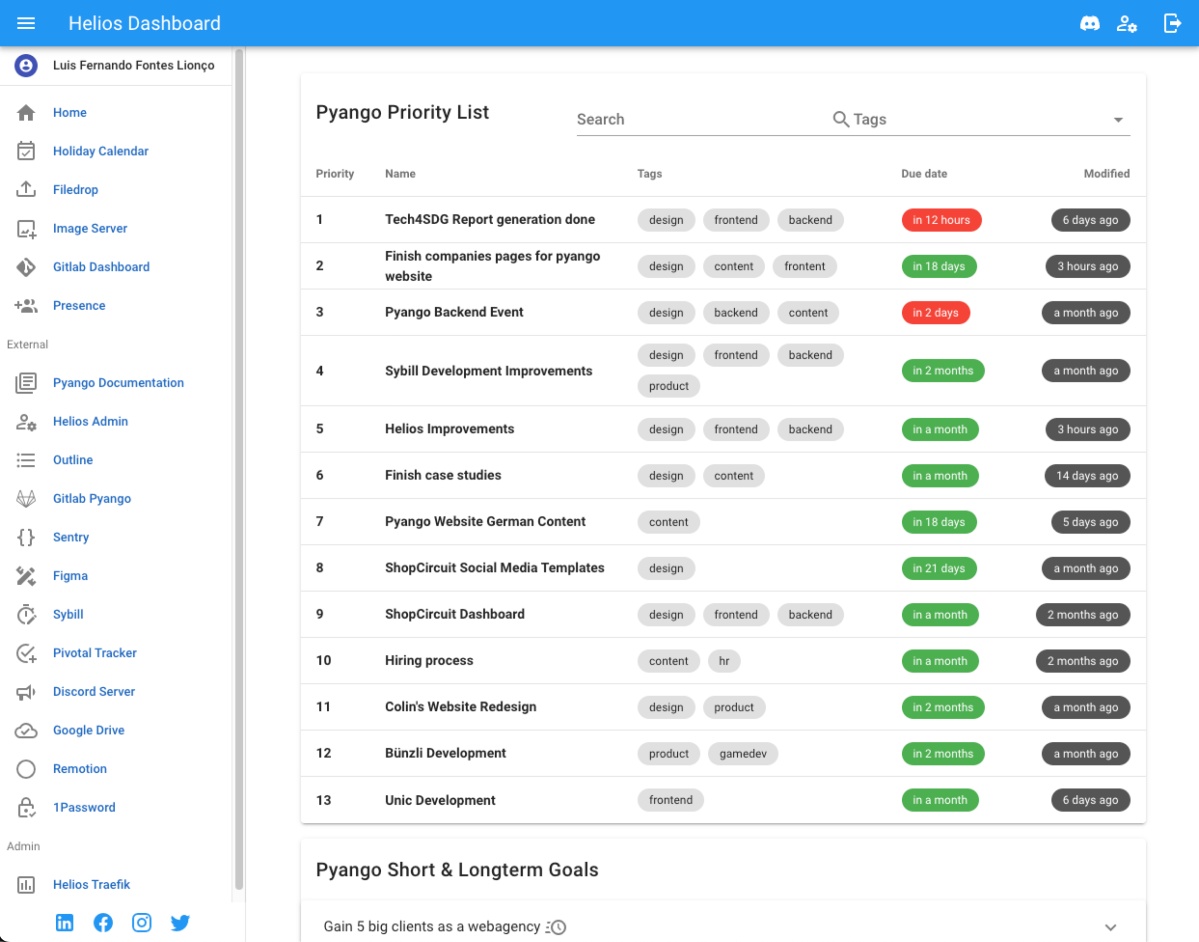Click the search magnifier icon
Viewport: 1199px width, 942px height.
840,119
